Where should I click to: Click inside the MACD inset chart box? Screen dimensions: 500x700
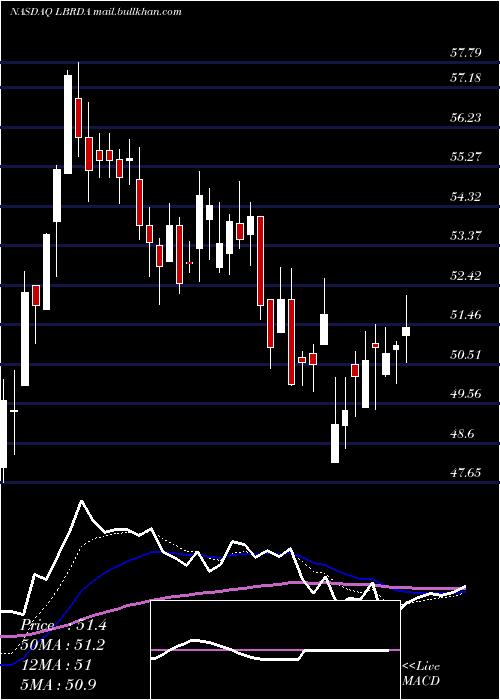click(x=275, y=650)
